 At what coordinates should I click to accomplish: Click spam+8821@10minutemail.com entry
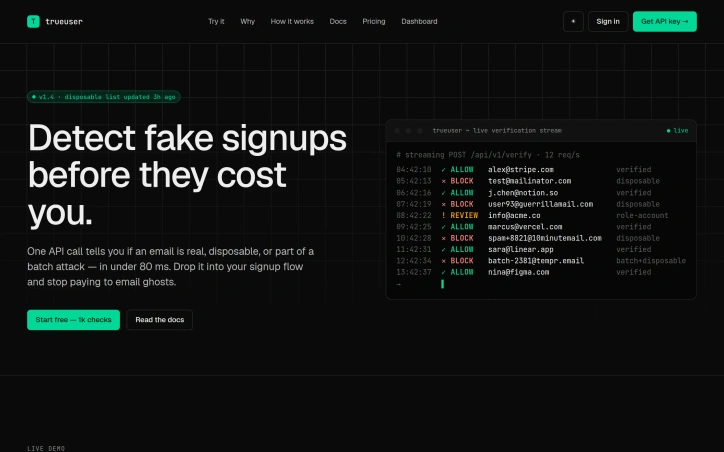click(545, 238)
